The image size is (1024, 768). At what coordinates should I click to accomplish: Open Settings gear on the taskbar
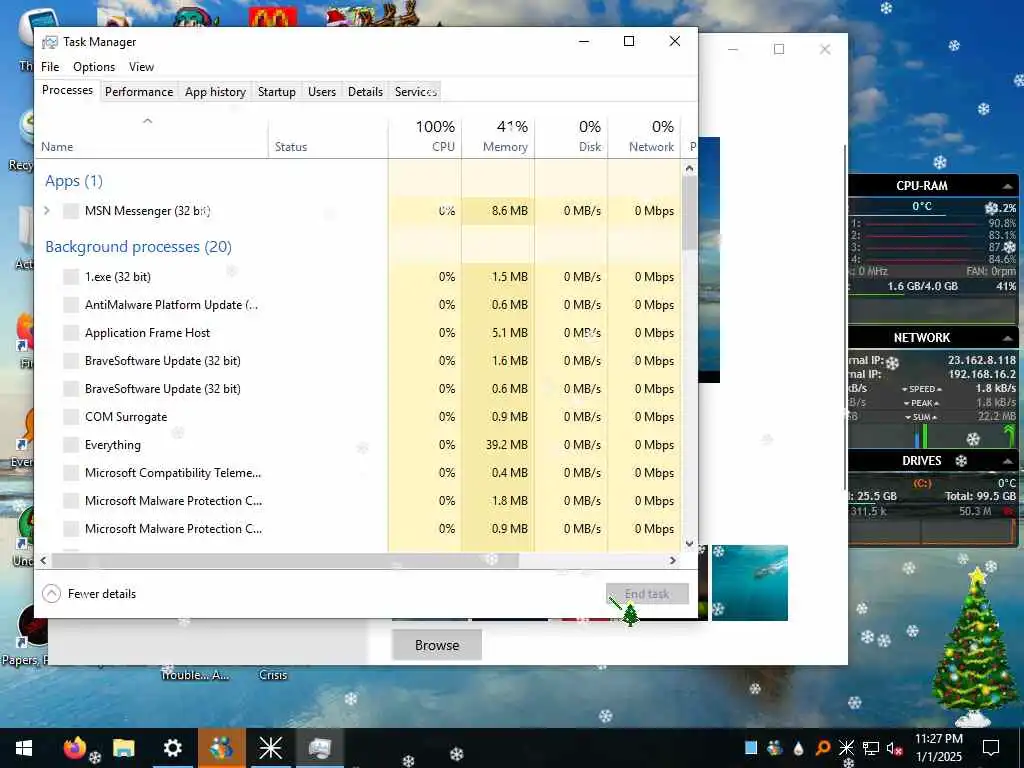pos(172,748)
